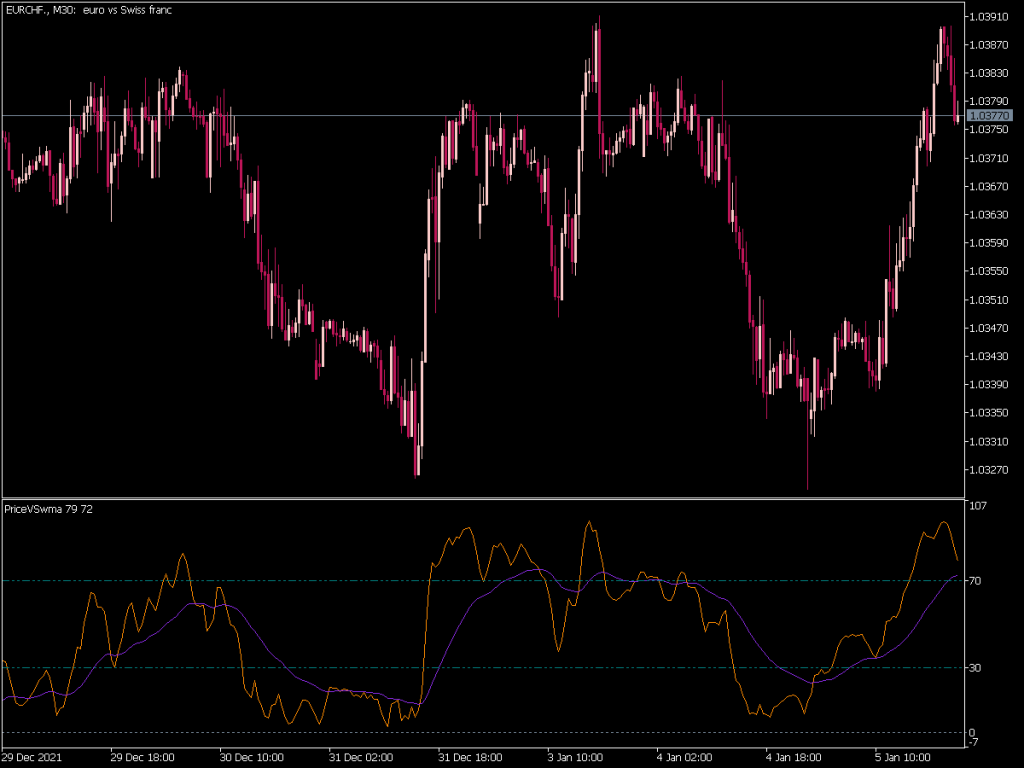Click the 31 Dec 18:00 time axis label
Image resolution: width=1024 pixels, height=768 pixels.
468,757
